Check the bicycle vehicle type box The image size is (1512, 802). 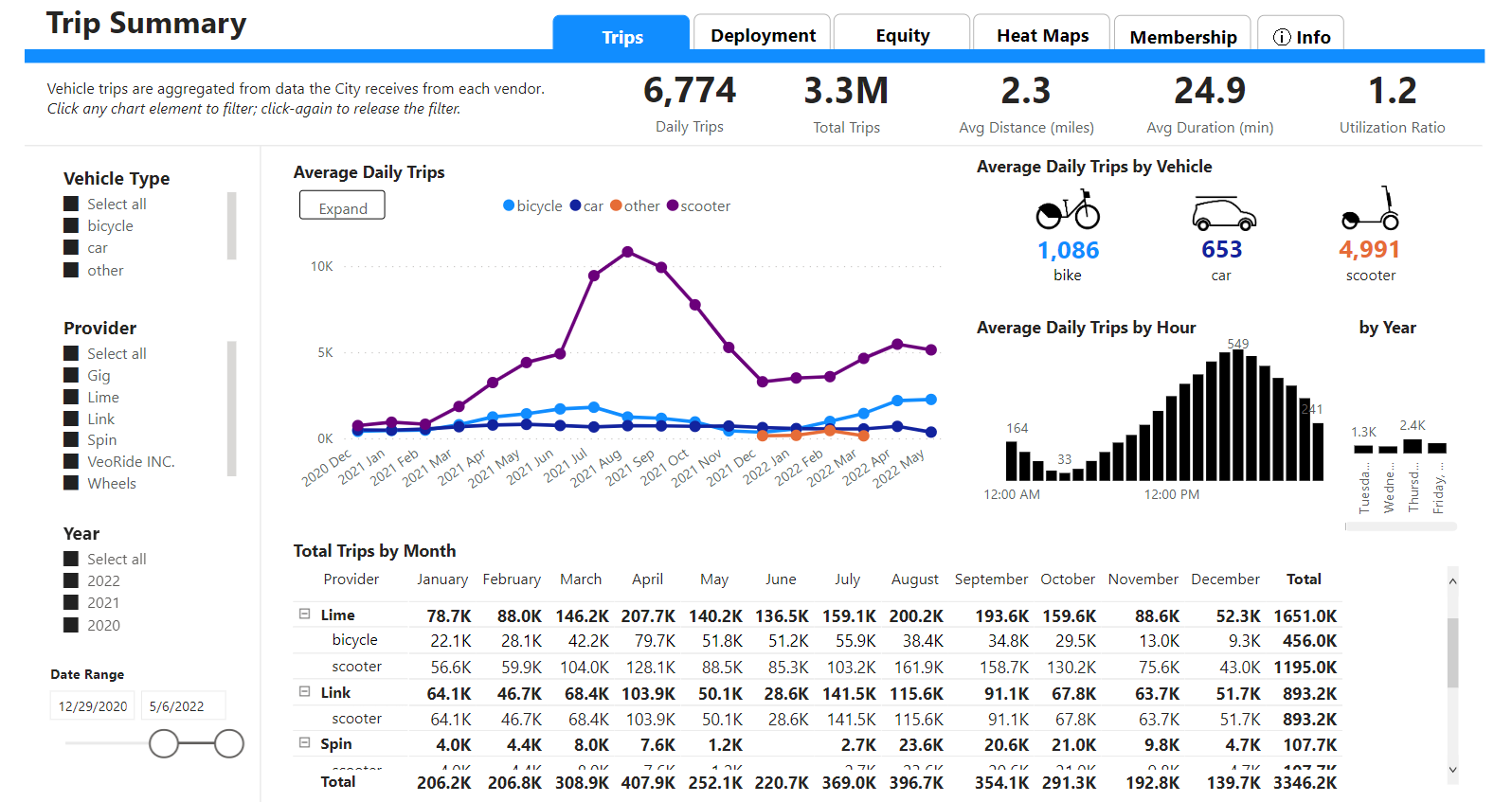tap(71, 225)
